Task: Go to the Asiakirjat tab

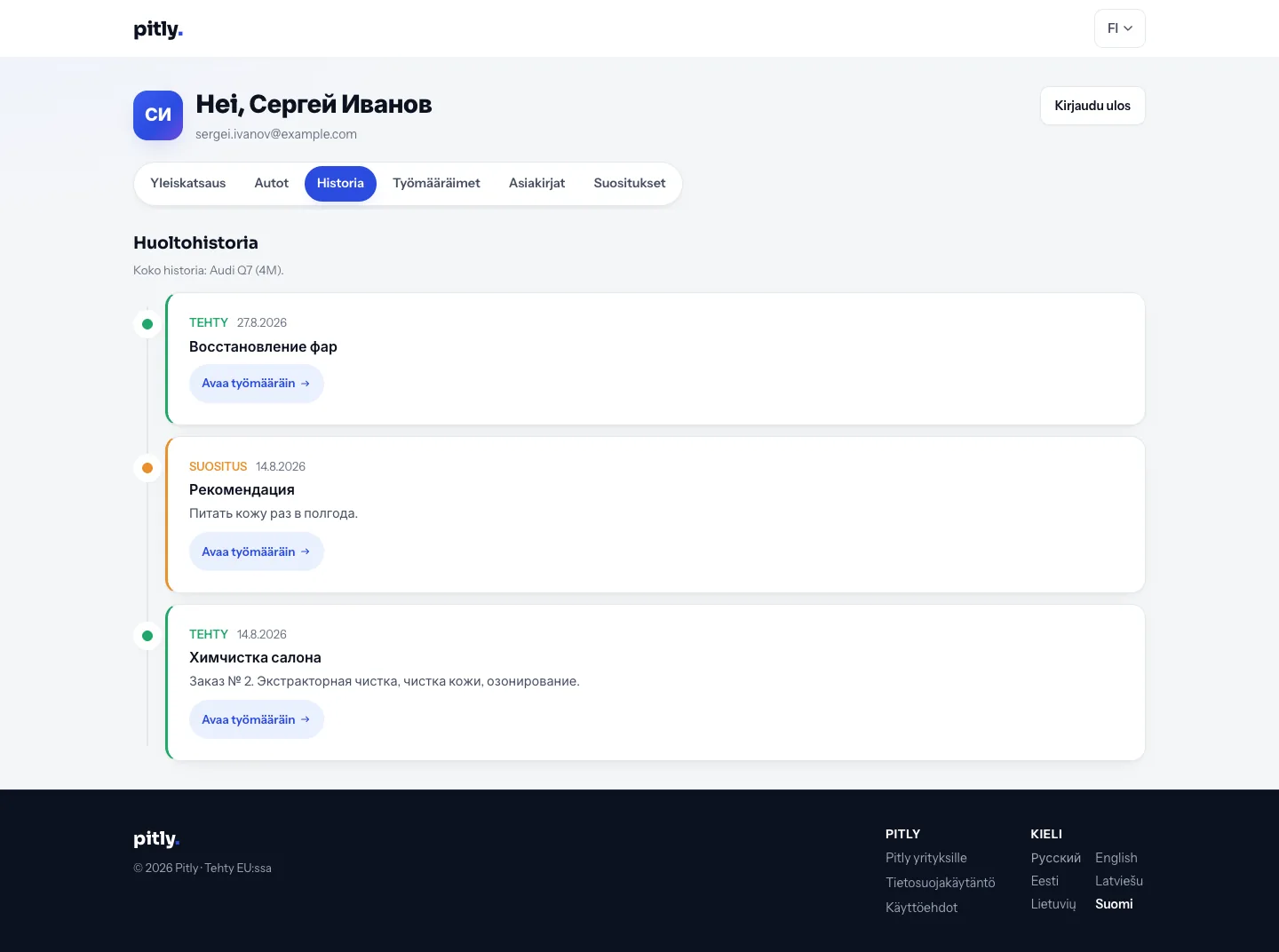Action: point(536,183)
